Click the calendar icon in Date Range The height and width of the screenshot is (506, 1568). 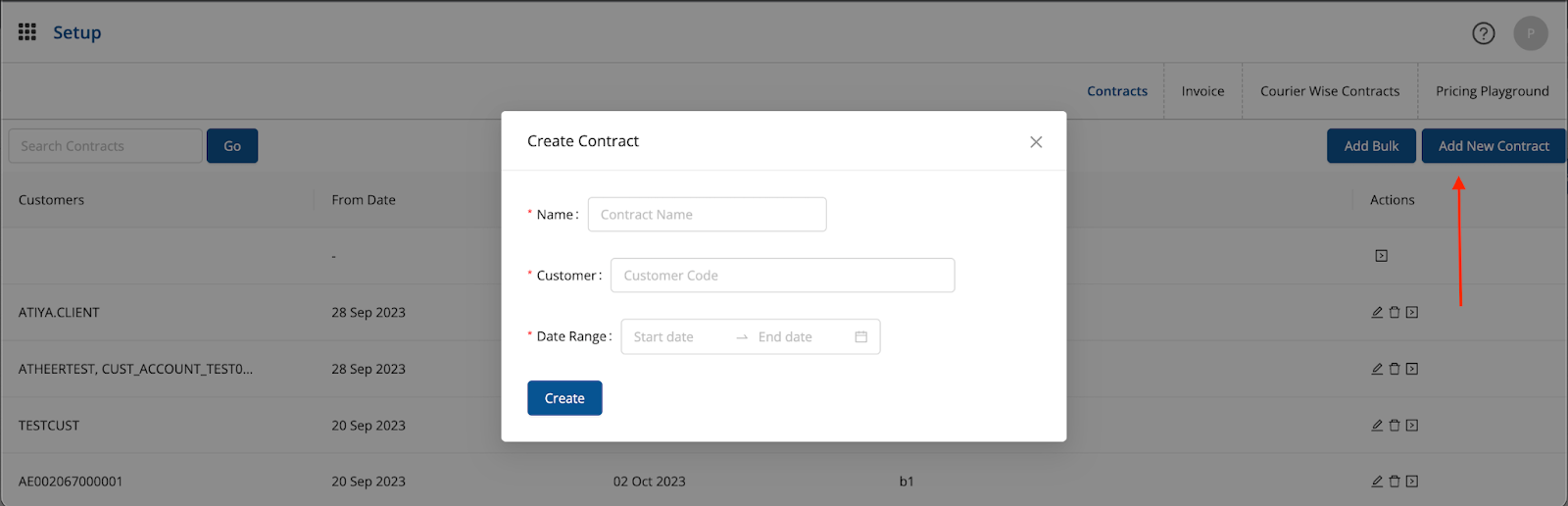pos(860,337)
